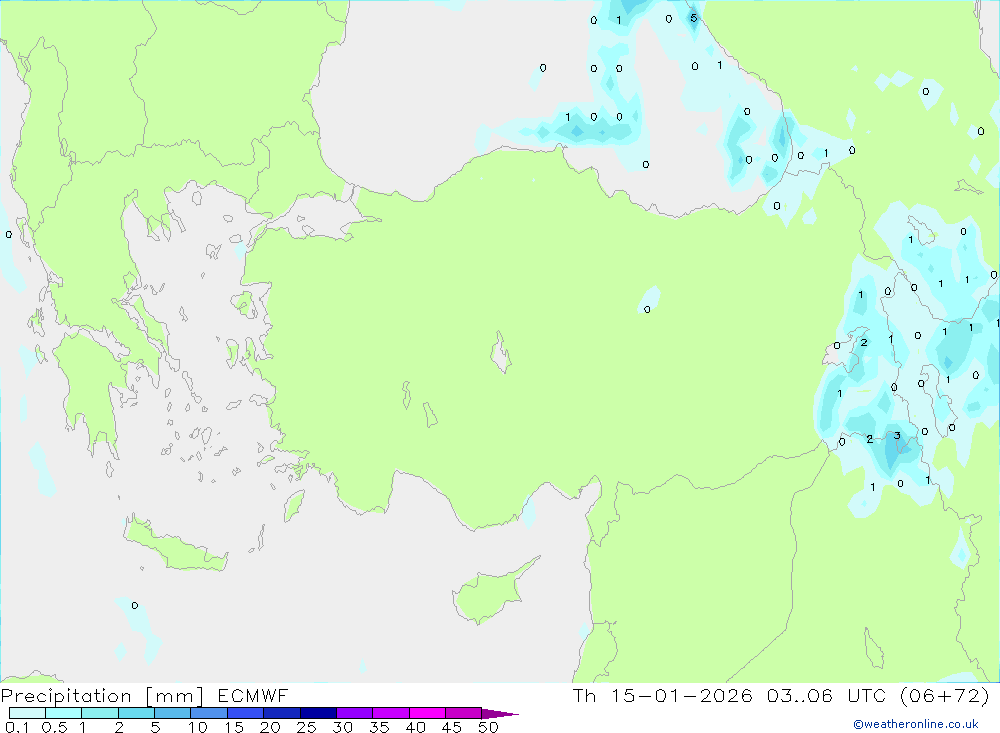Click the 35–40 mm purple legend swatch

coord(390,713)
